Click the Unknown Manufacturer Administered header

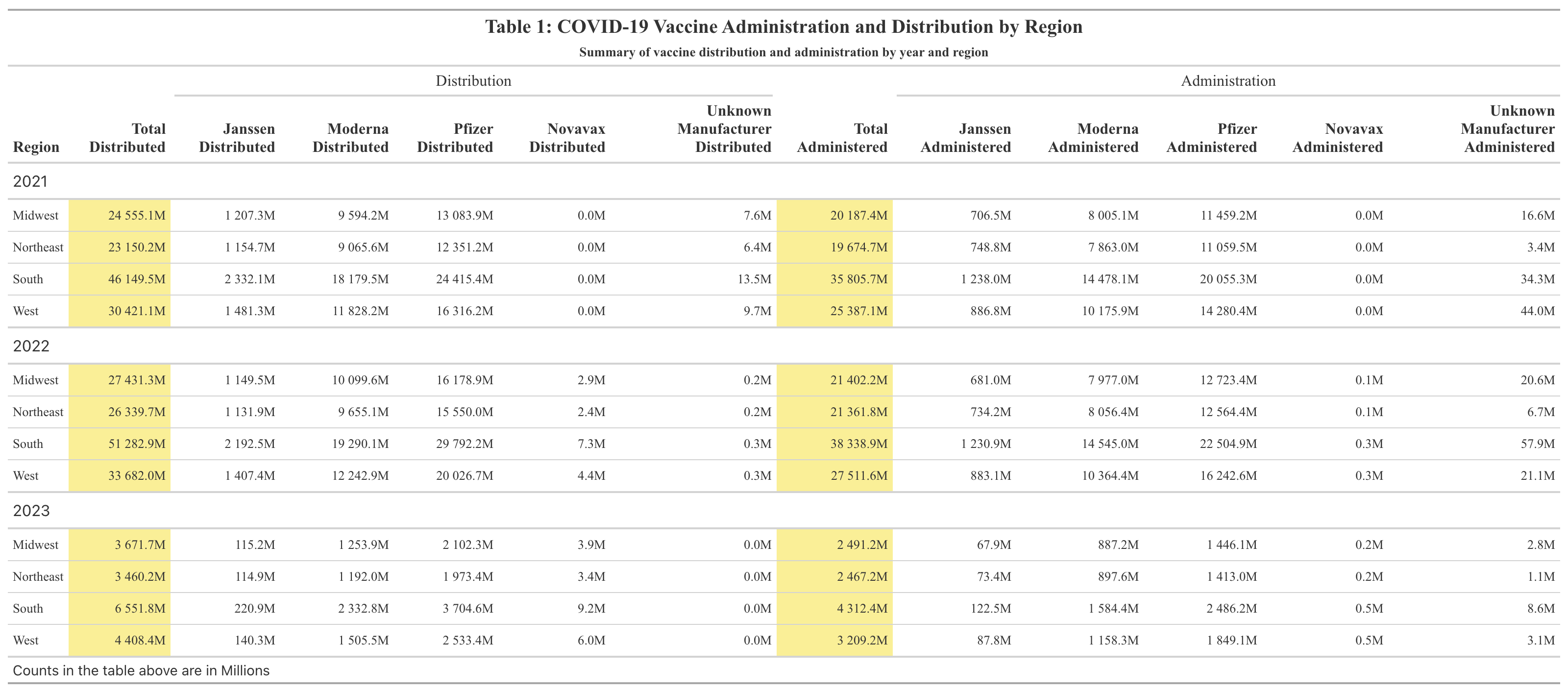[x=1507, y=129]
